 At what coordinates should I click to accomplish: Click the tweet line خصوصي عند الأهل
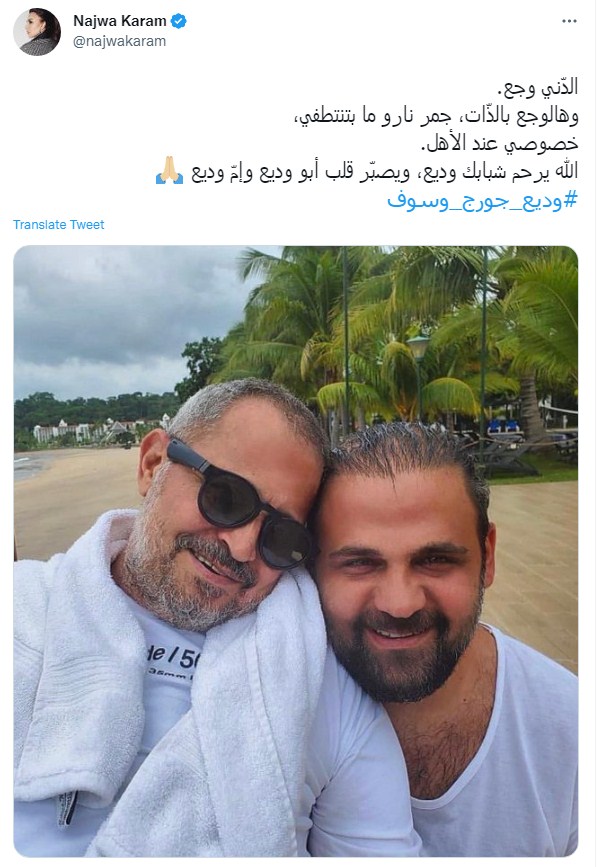500,144
